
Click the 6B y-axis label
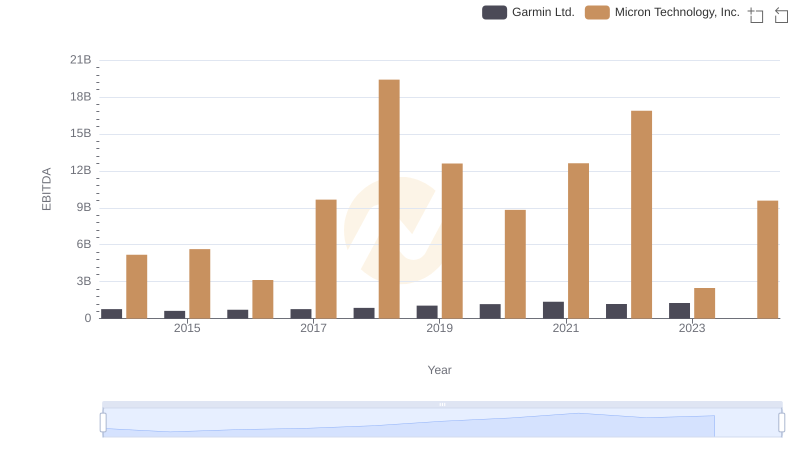(x=84, y=244)
